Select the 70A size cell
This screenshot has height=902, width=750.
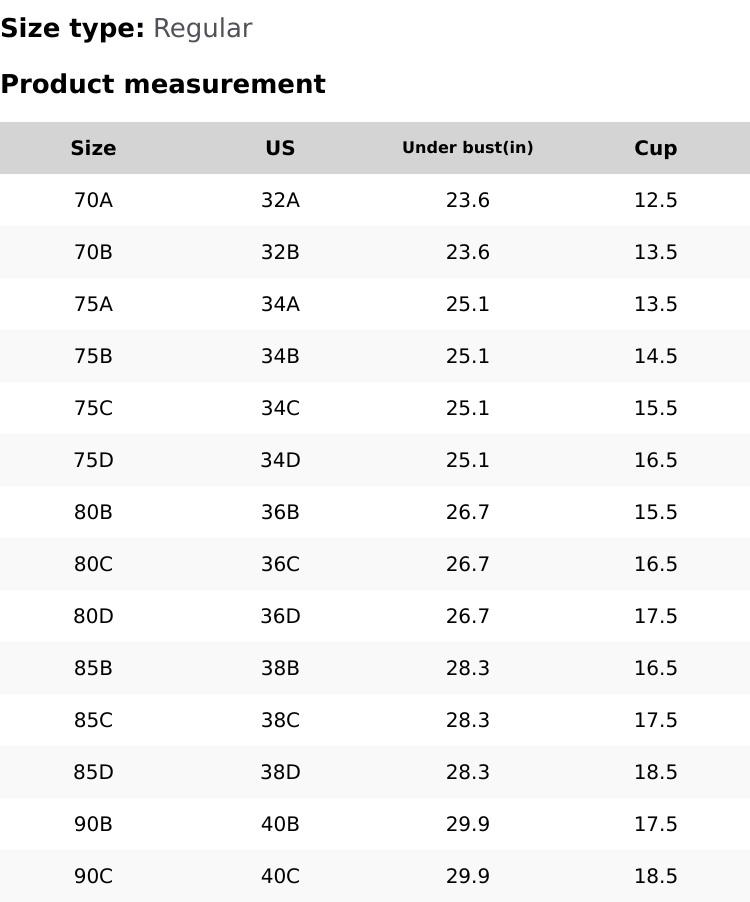[93, 200]
